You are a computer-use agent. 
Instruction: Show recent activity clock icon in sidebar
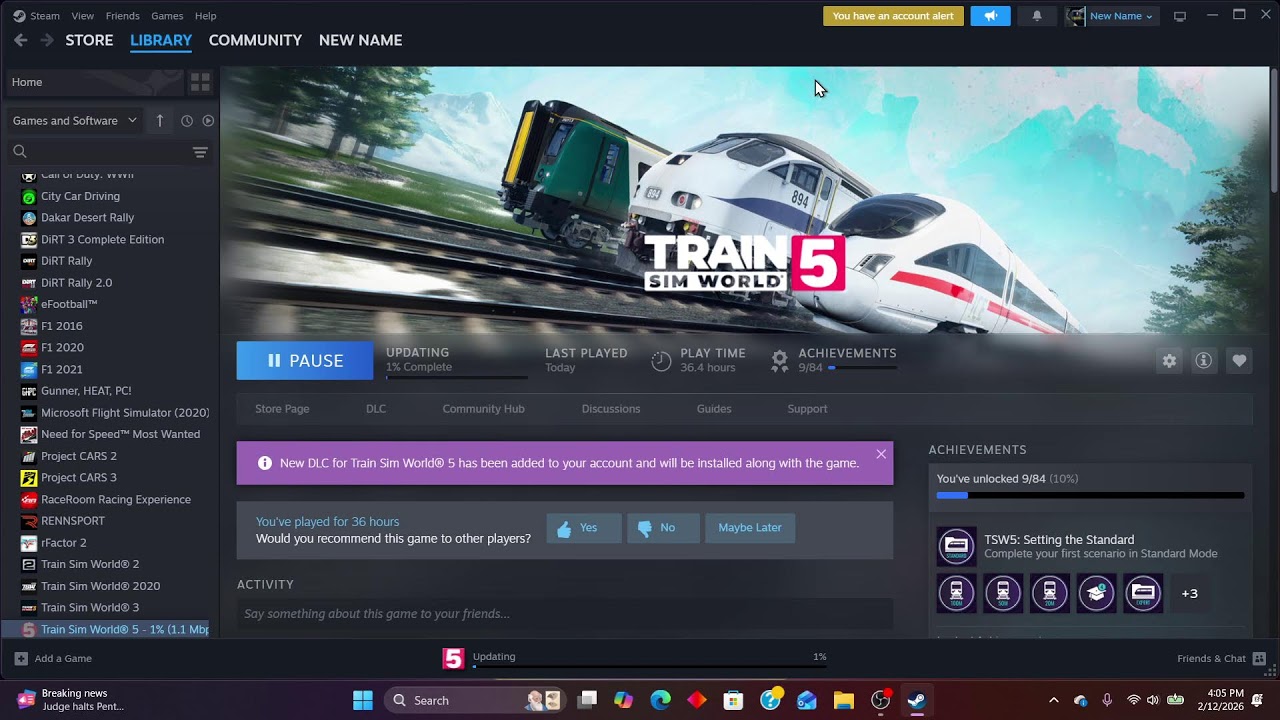point(187,121)
